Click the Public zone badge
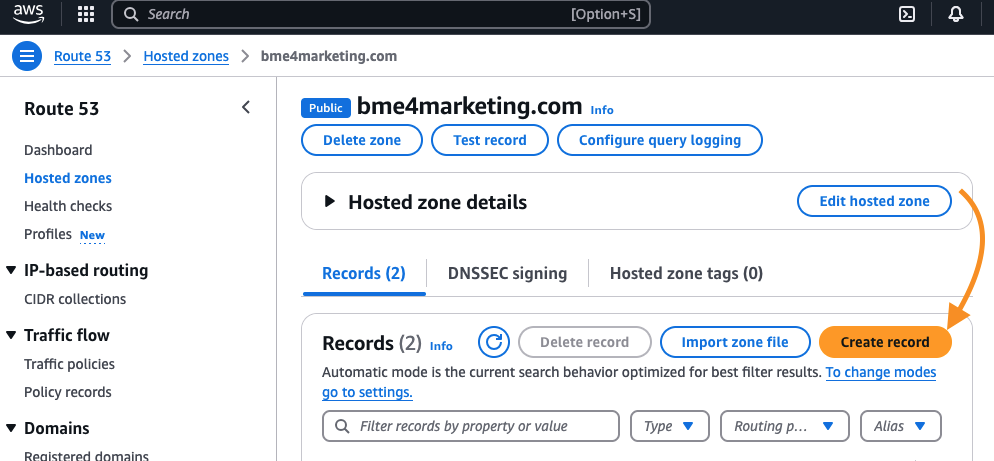The image size is (994, 461). [326, 108]
